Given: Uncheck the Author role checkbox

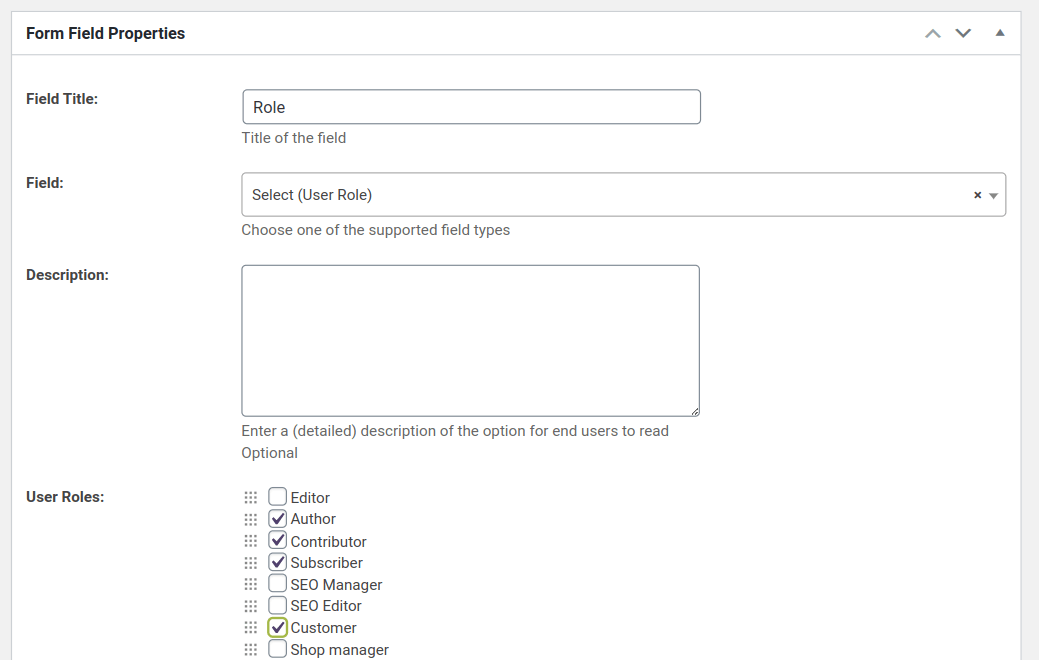Looking at the screenshot, I should point(278,518).
